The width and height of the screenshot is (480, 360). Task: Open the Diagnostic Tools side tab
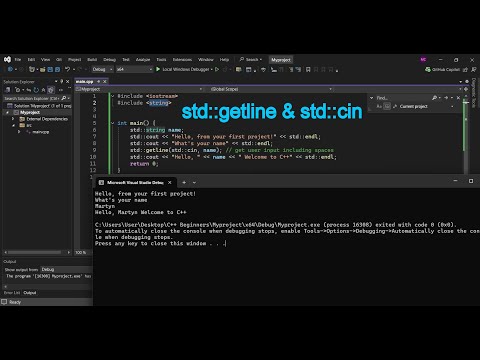(x=474, y=93)
